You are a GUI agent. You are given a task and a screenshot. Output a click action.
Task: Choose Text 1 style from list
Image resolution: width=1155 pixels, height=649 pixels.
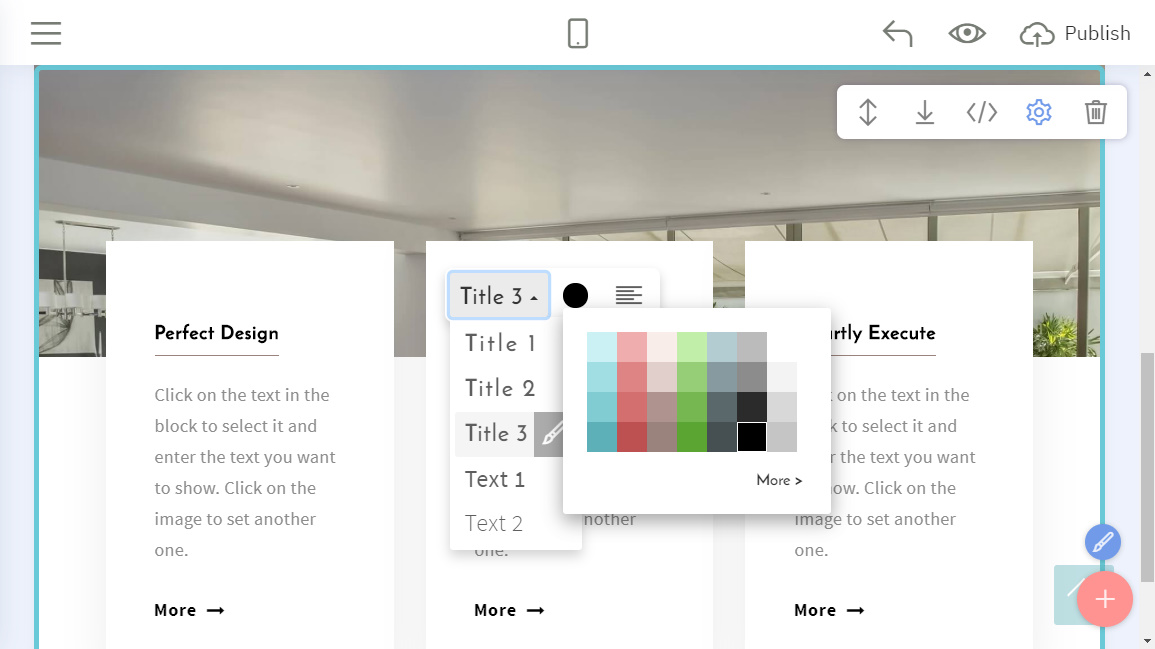(495, 479)
